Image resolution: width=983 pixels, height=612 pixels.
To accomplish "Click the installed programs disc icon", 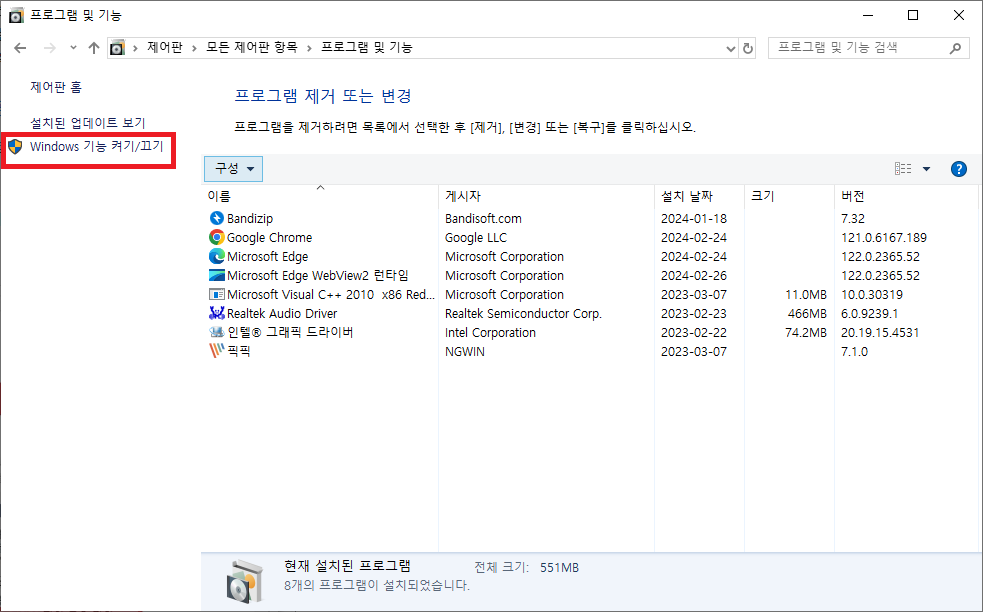I will (x=244, y=581).
